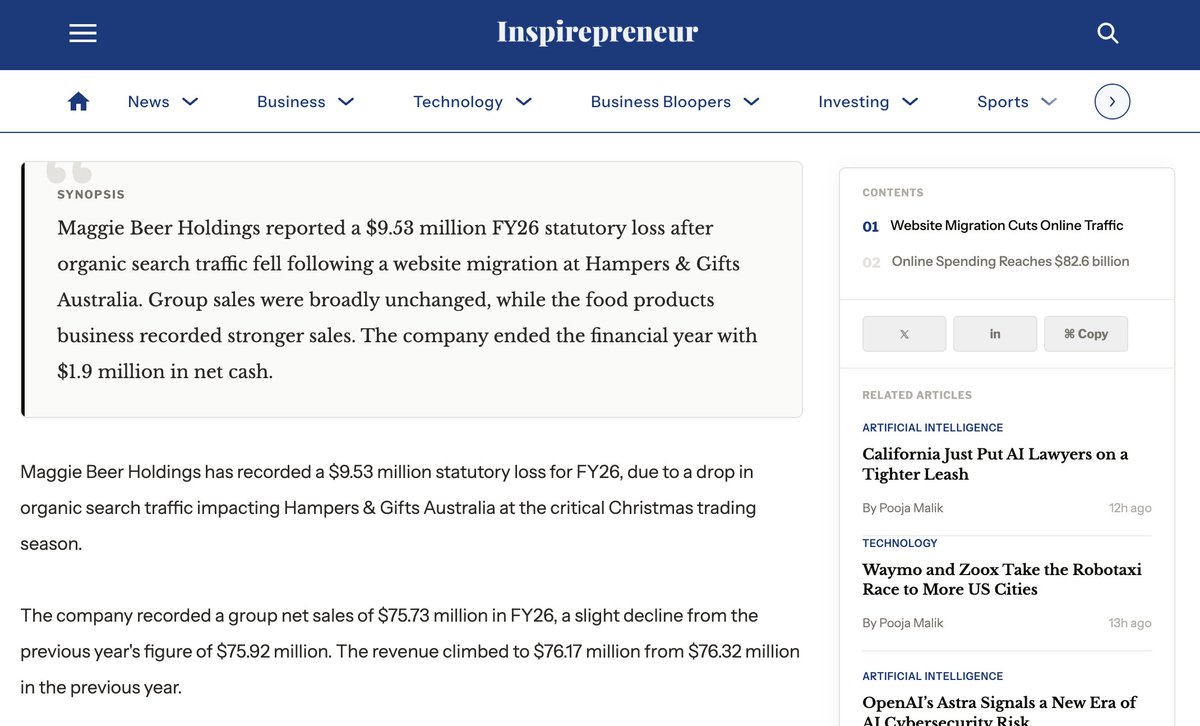Click the search magnifier icon

tap(1107, 33)
